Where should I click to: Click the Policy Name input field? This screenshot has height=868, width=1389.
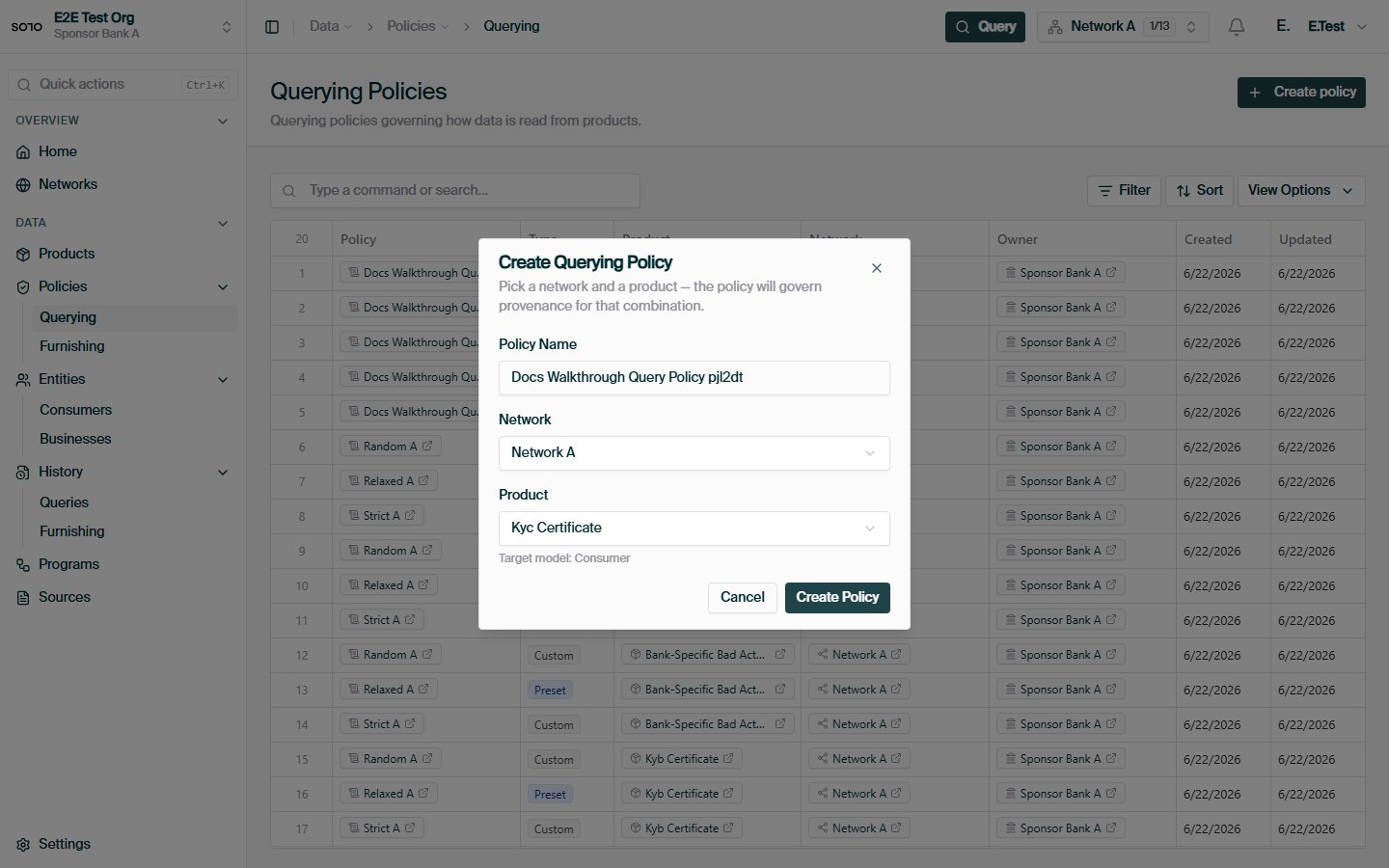(694, 378)
